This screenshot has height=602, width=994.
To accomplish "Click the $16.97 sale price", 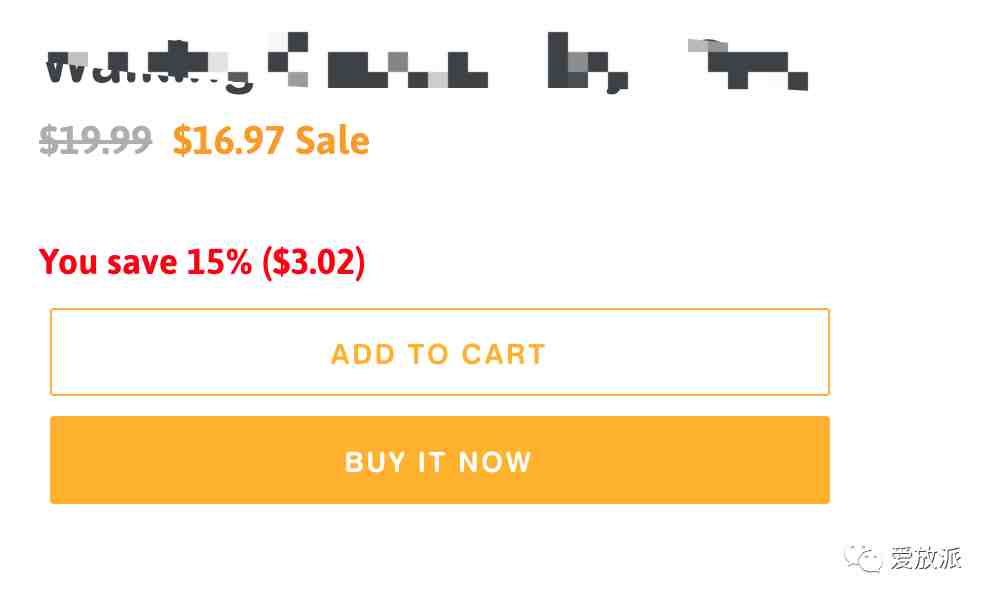I will point(228,140).
